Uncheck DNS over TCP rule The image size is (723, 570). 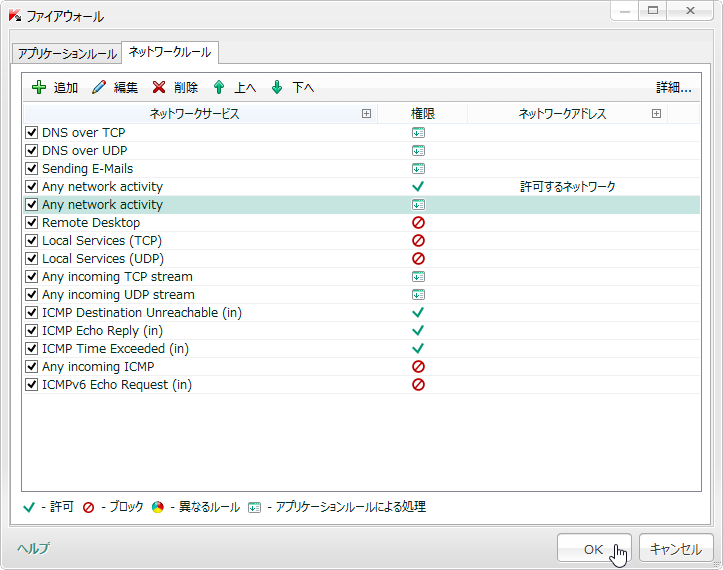[31, 133]
